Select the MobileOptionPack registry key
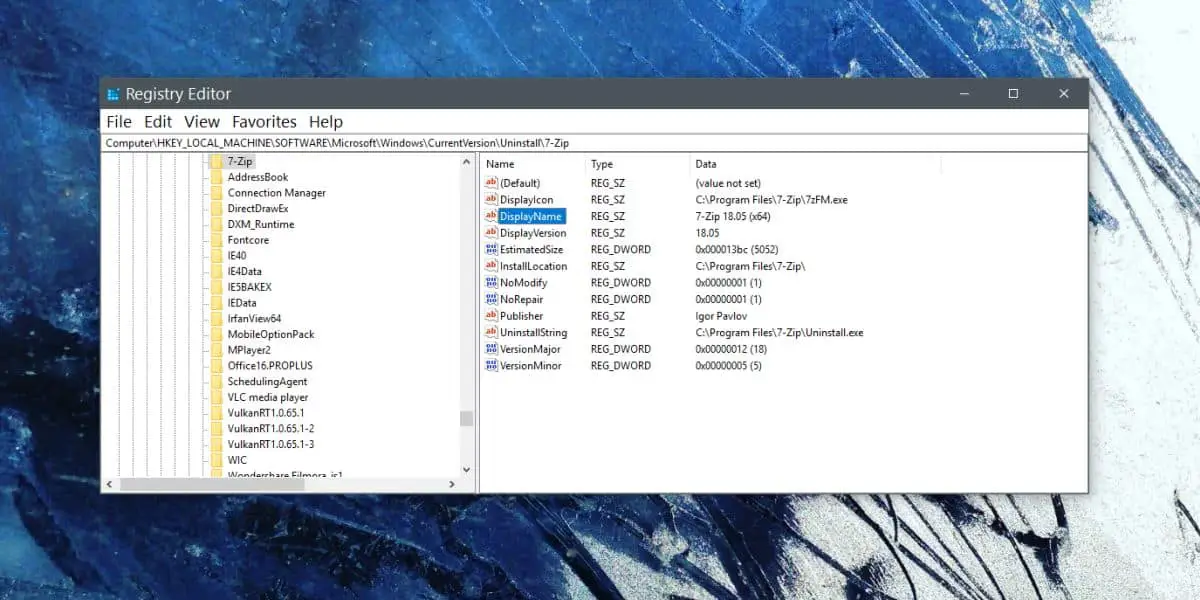Image resolution: width=1200 pixels, height=600 pixels. click(x=271, y=334)
